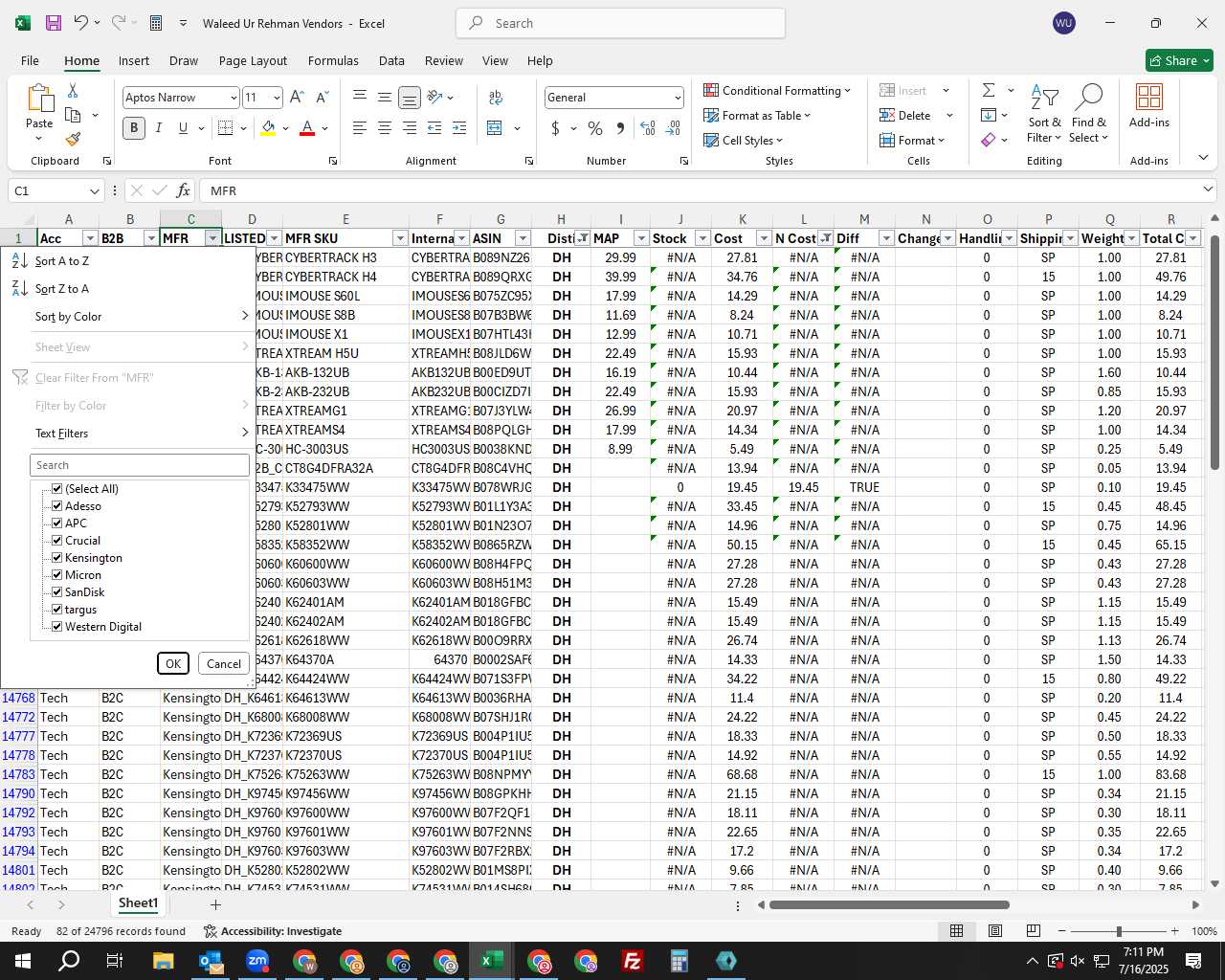This screenshot has width=1225, height=980.
Task: Open the Name Box dropdown
Action: point(94,190)
